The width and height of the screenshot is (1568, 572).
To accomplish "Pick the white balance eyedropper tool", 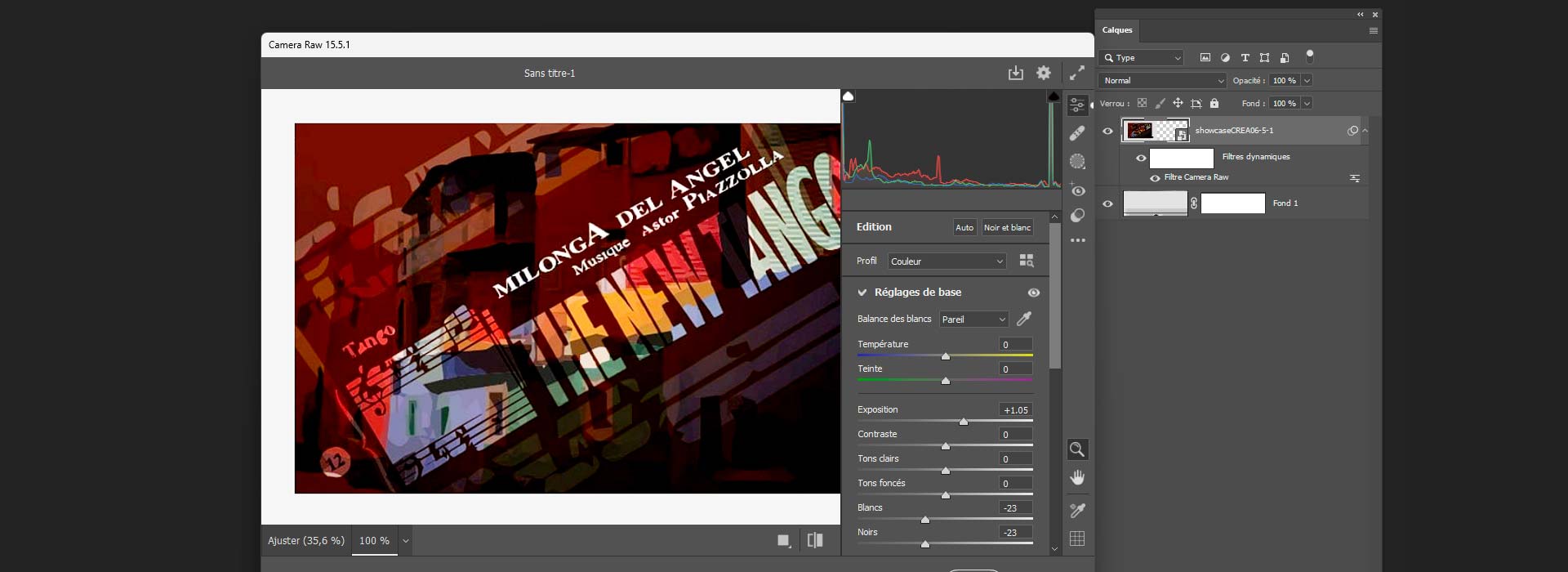I will (x=1024, y=319).
